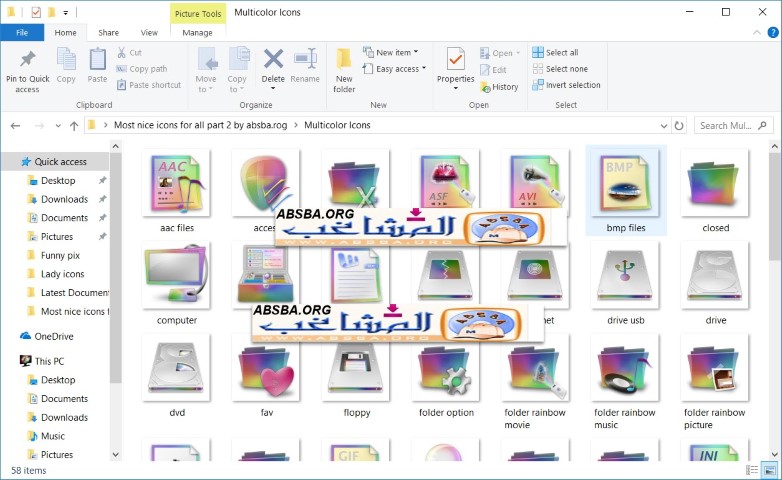The height and width of the screenshot is (480, 782).
Task: Switch to Home ribbon tab
Action: tap(65, 32)
